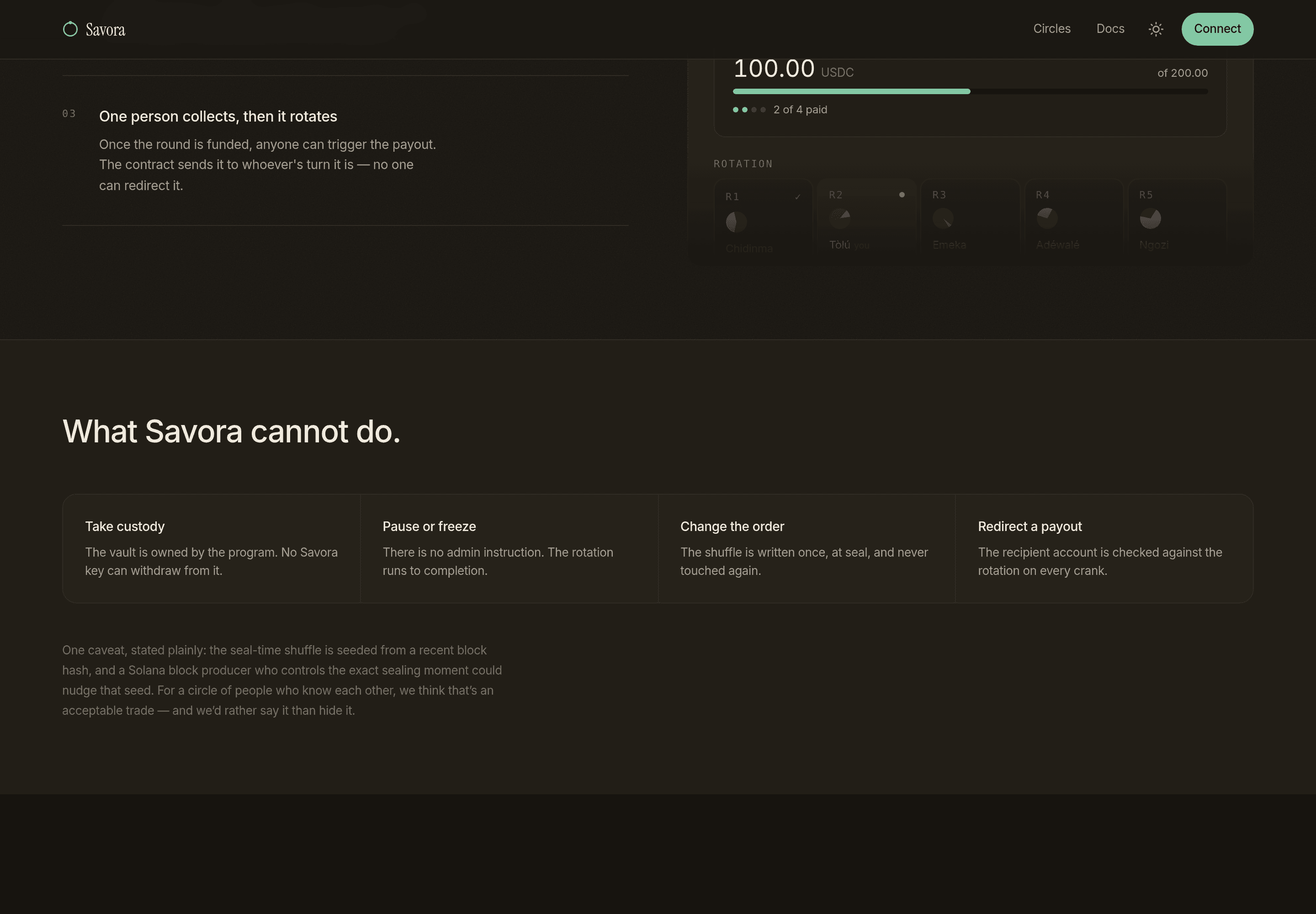
Task: Select the R3 Emeka rotation card
Action: pyautogui.click(x=970, y=218)
